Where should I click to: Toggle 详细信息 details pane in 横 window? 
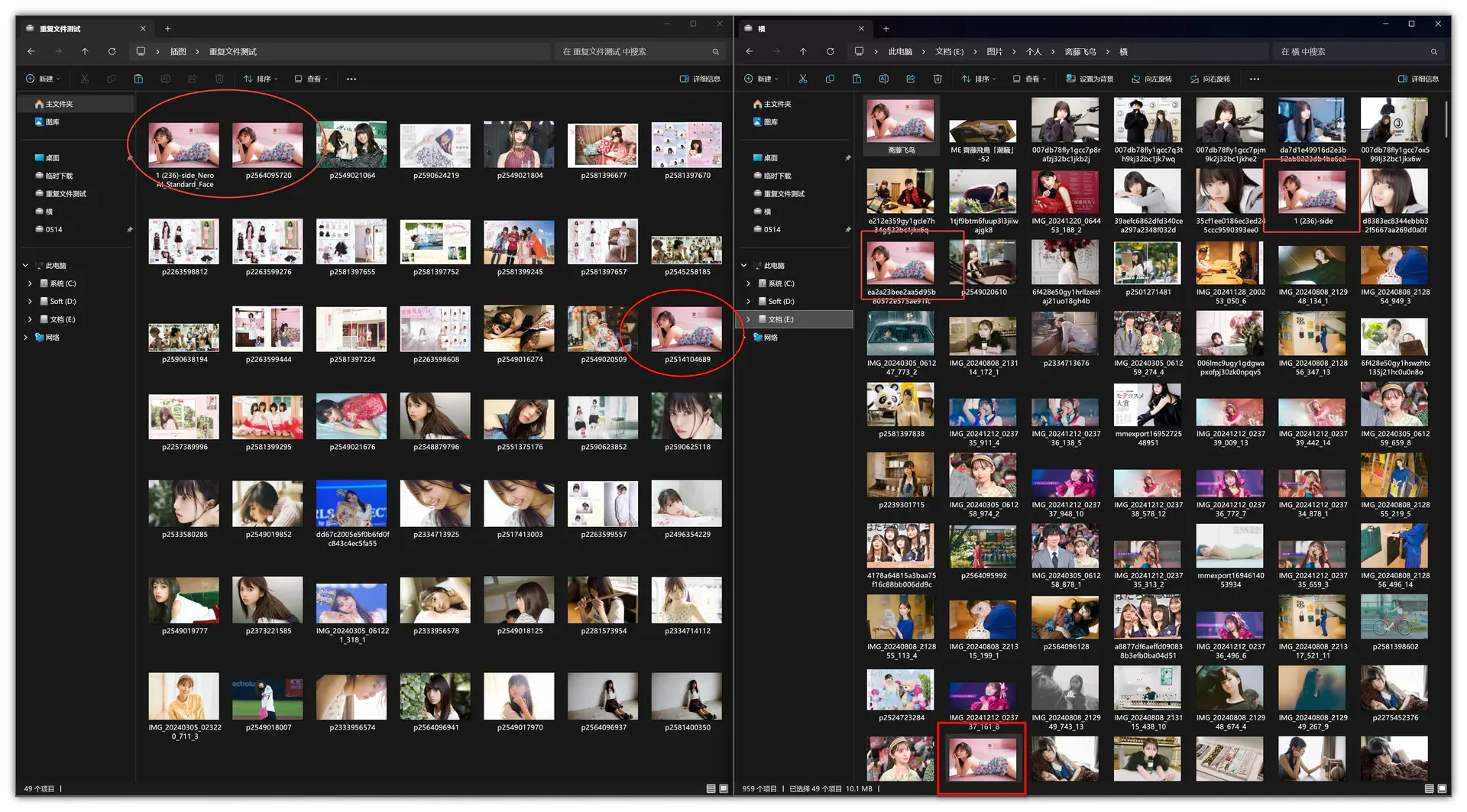(1419, 79)
